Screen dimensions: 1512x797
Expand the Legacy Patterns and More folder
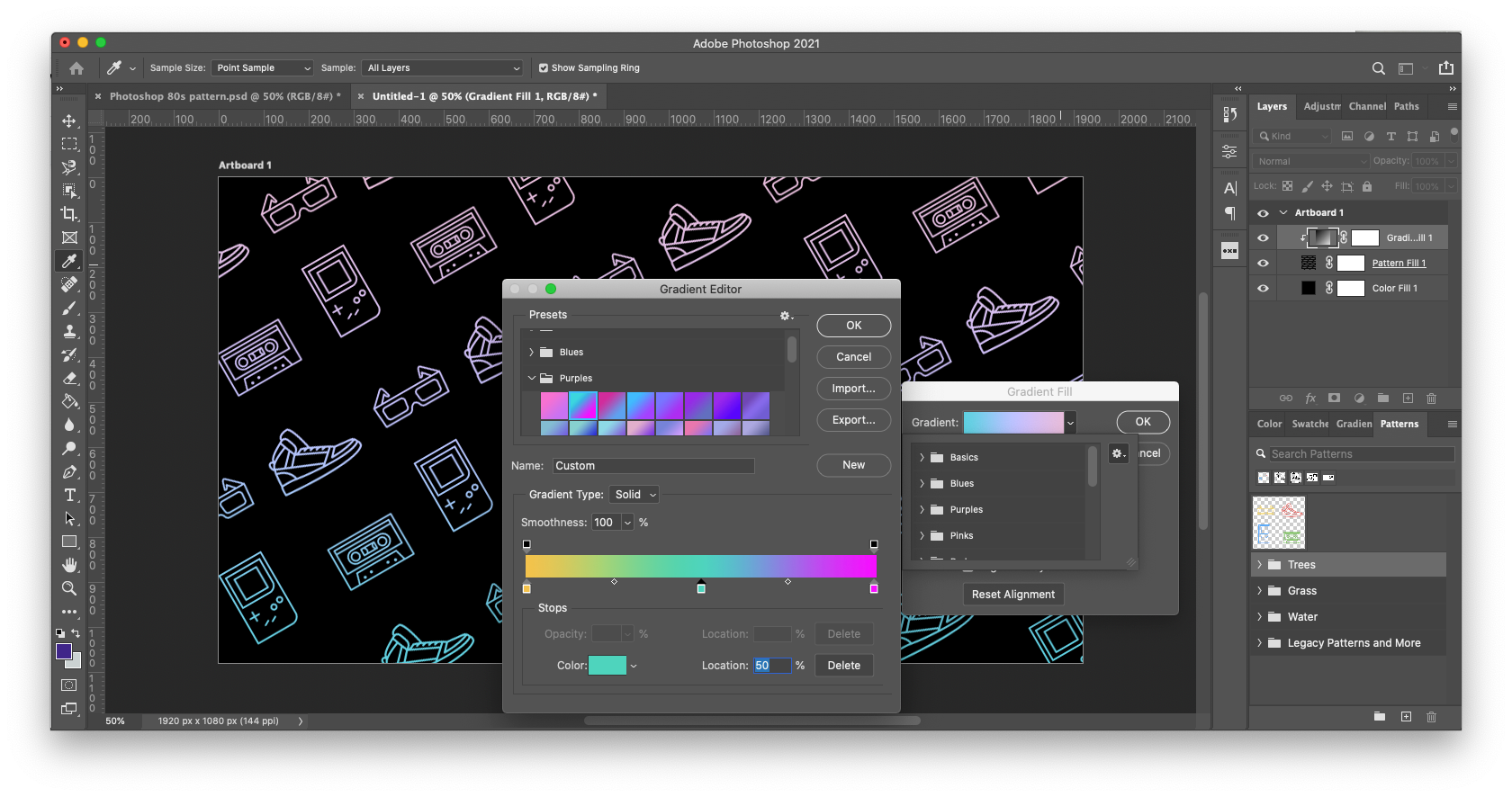click(1259, 643)
